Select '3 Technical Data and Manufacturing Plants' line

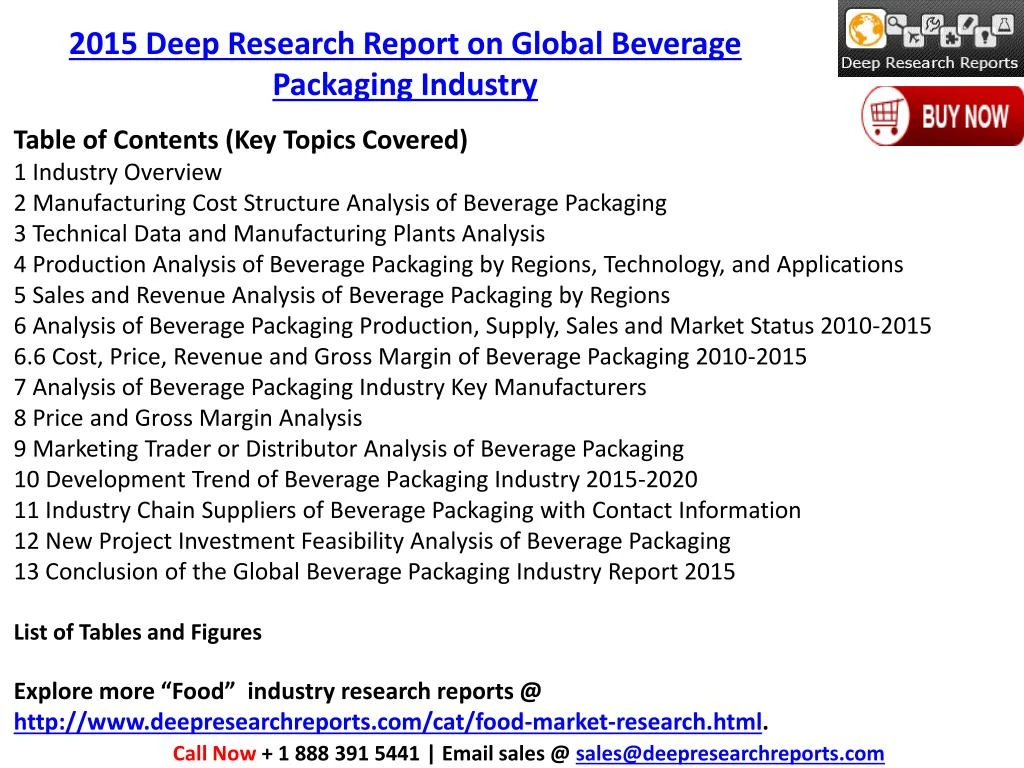[x=280, y=234]
